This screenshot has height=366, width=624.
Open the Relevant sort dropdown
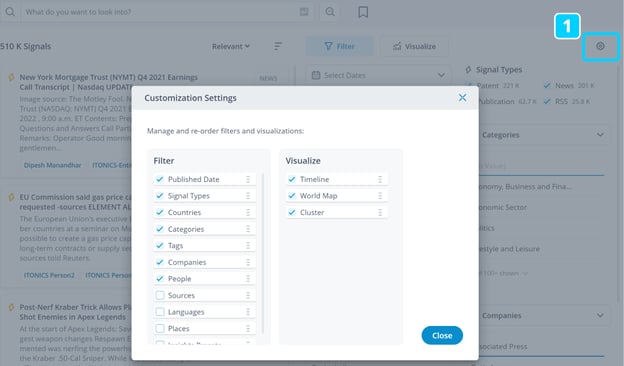(x=231, y=47)
